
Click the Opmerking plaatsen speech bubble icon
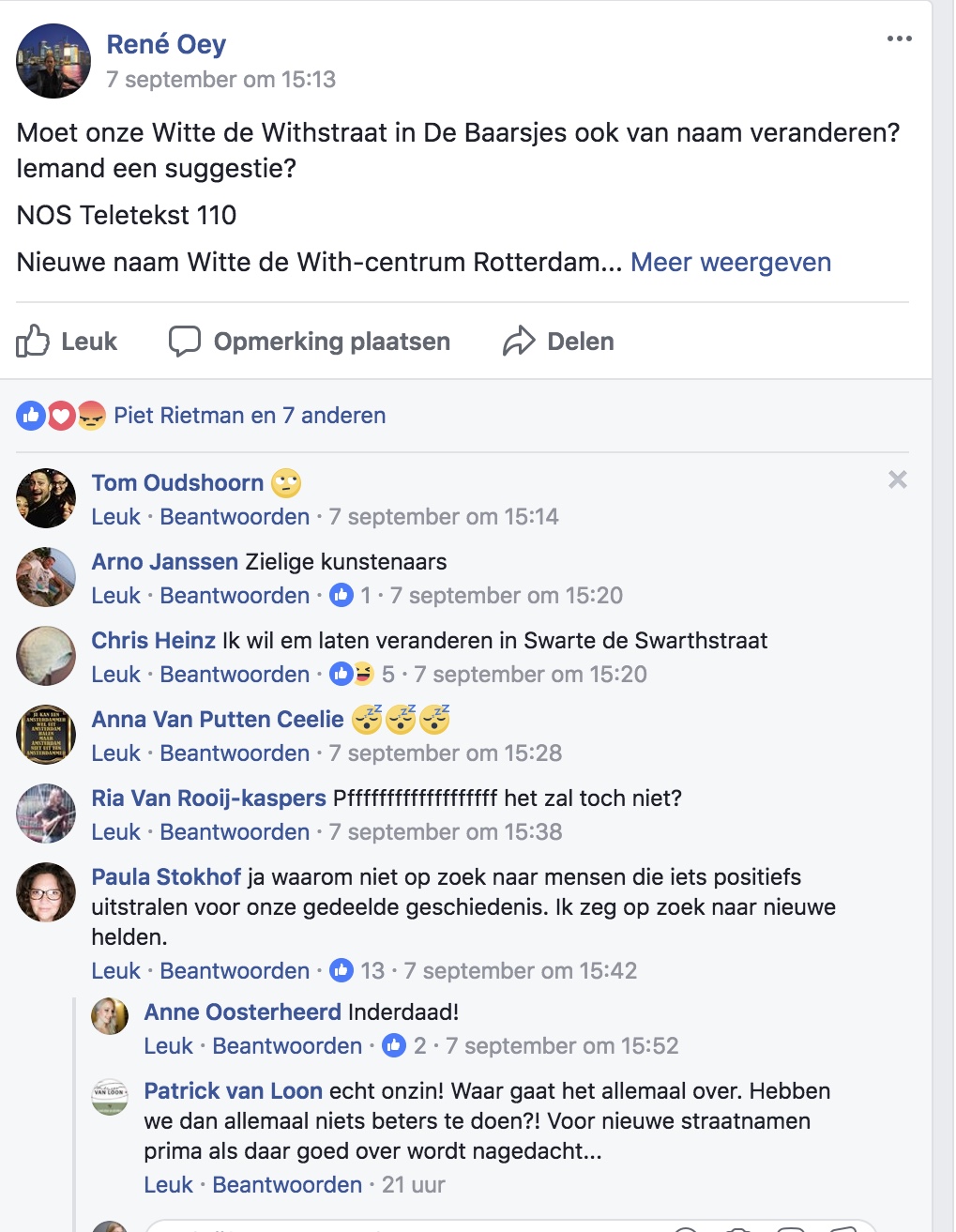(185, 342)
